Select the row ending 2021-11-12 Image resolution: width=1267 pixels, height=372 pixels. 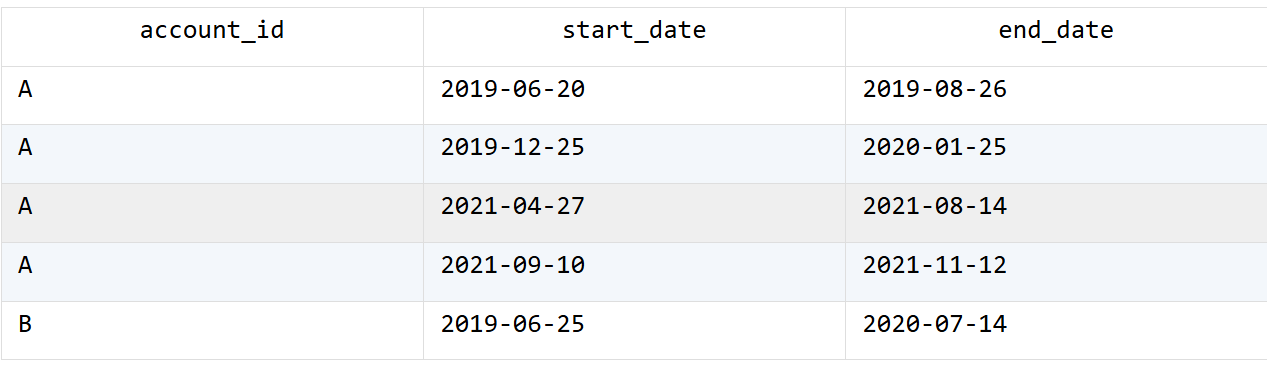tap(634, 272)
